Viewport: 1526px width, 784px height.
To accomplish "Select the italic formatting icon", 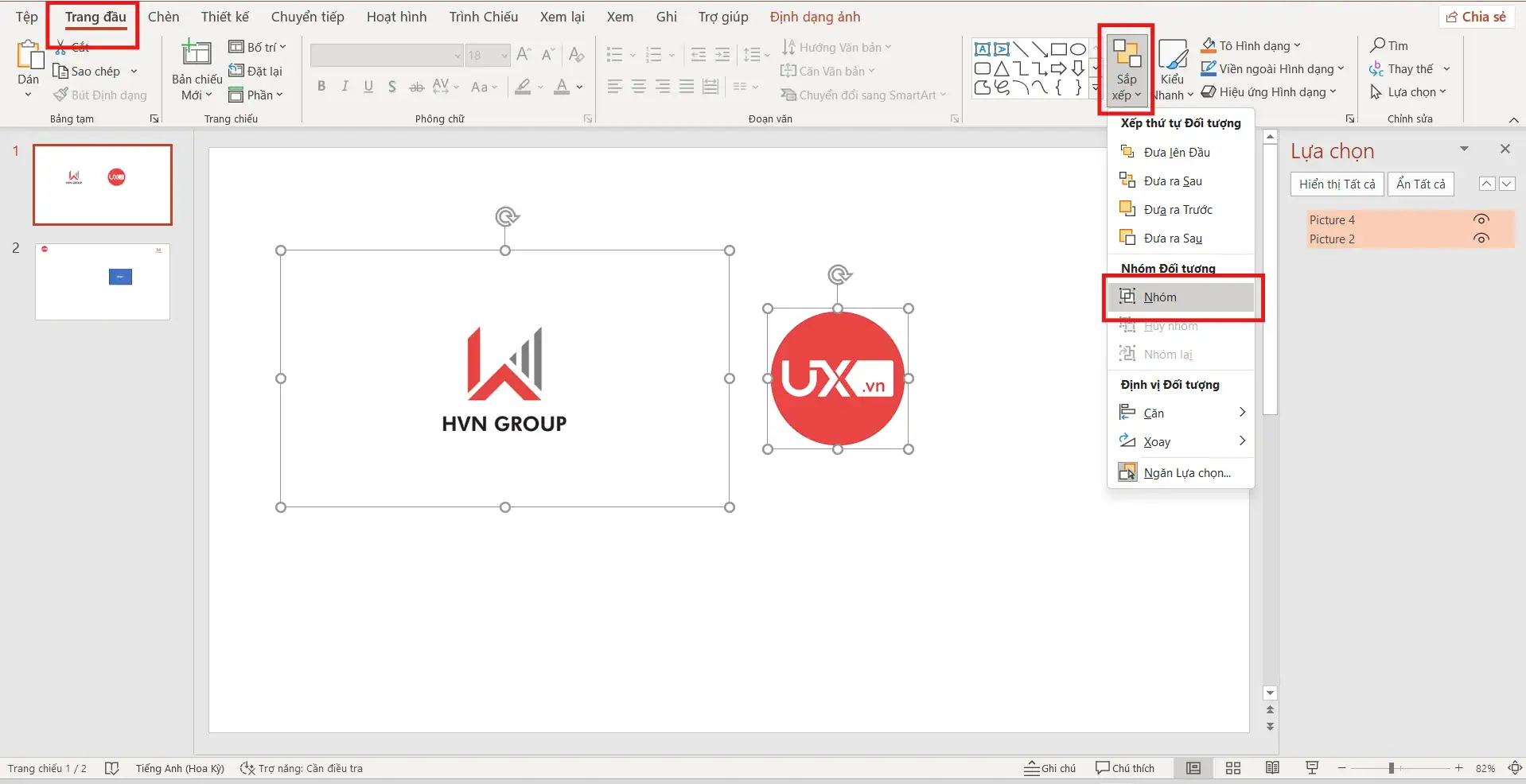I will [344, 87].
